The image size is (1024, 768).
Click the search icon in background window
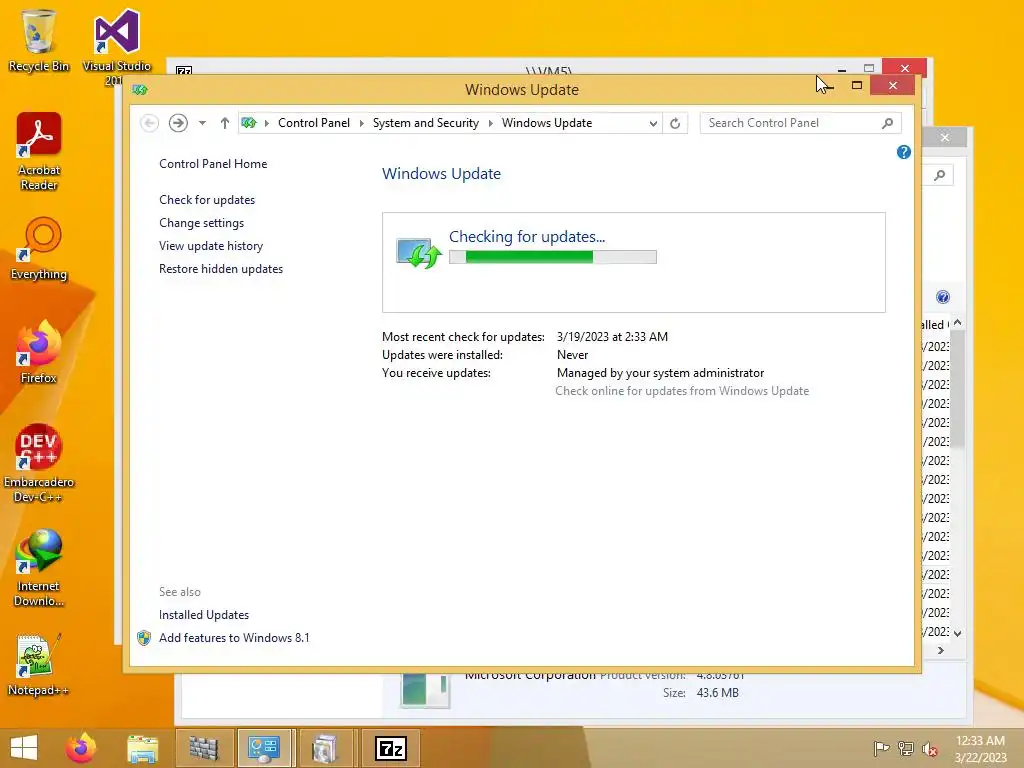[939, 175]
